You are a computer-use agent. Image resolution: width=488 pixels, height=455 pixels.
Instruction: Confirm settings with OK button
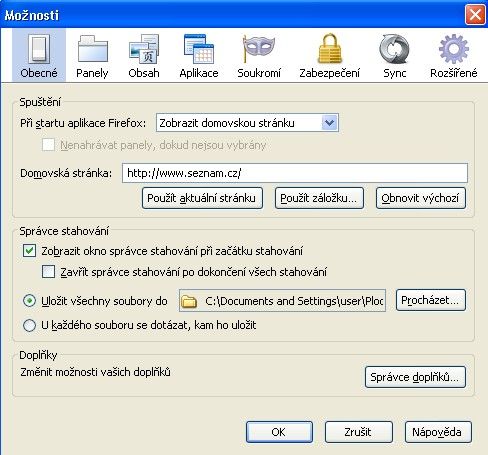(279, 432)
